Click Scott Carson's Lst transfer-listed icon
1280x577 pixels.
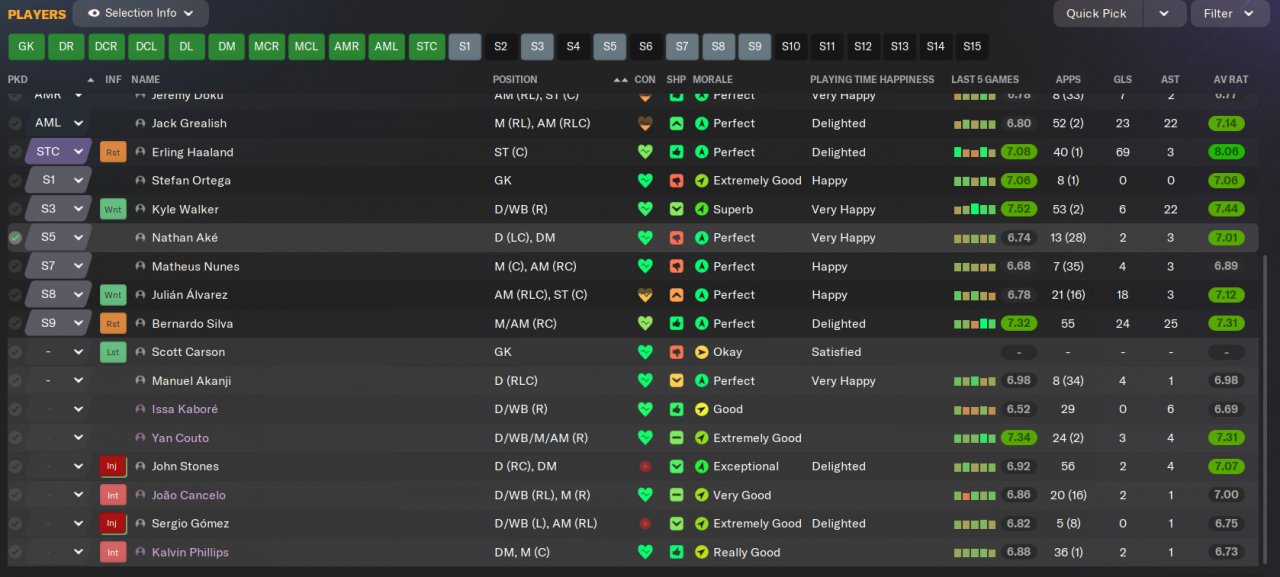point(113,352)
